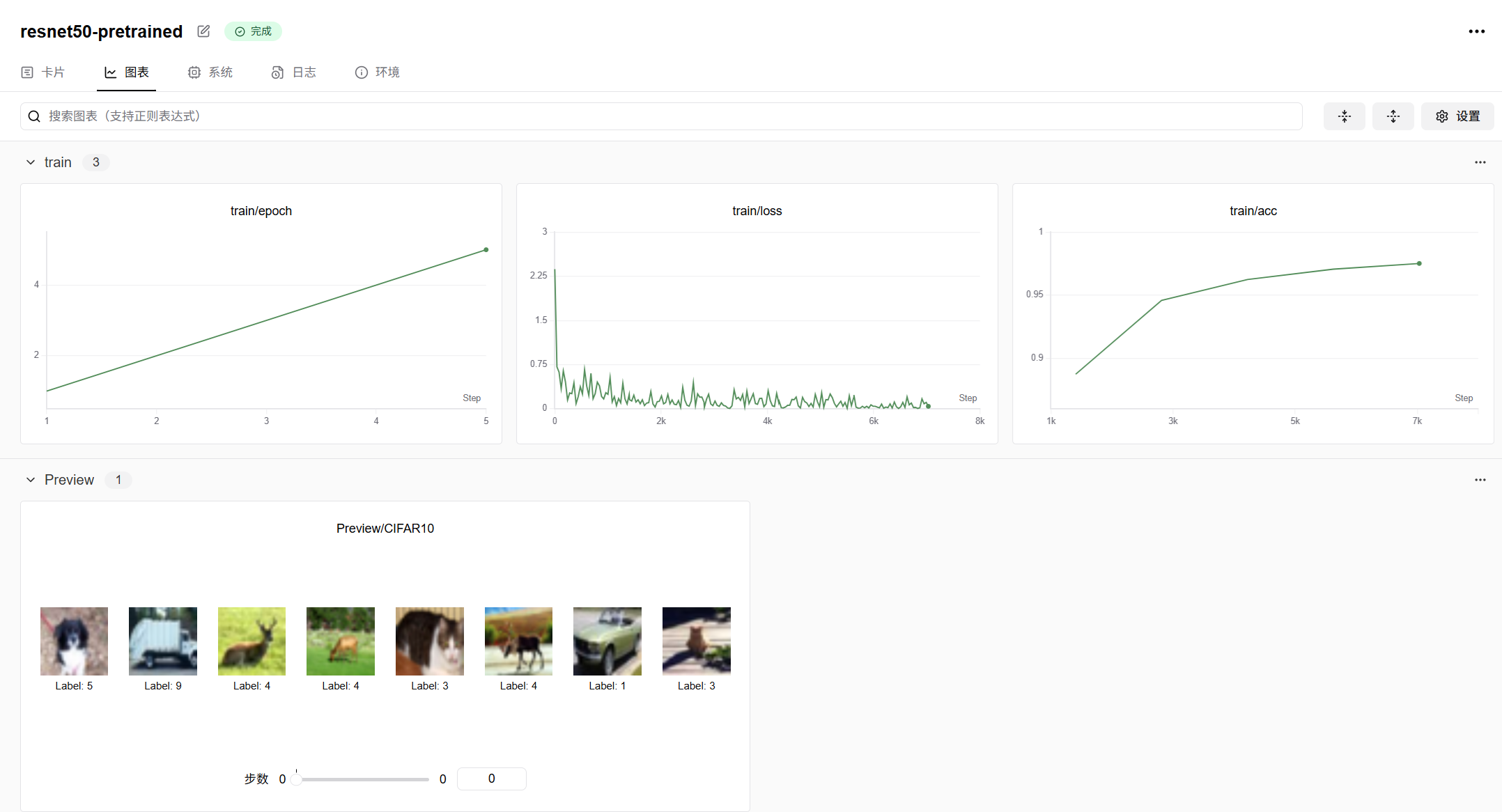Click the search magnifier icon
The image size is (1502, 812).
click(x=34, y=116)
